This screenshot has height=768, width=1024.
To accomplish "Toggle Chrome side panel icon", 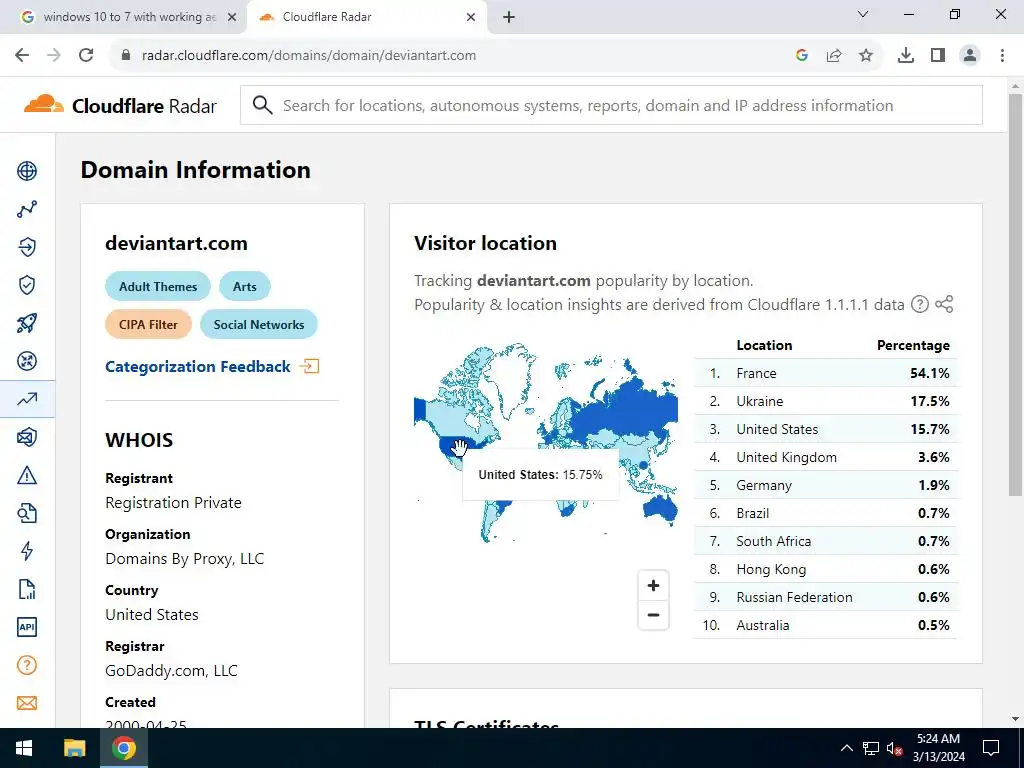I will click(x=938, y=56).
